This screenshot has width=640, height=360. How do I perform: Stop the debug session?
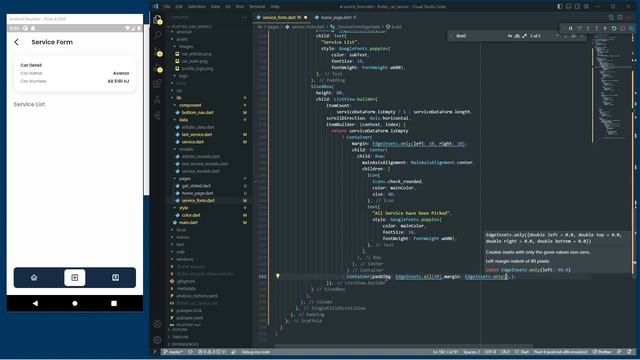click(x=622, y=28)
